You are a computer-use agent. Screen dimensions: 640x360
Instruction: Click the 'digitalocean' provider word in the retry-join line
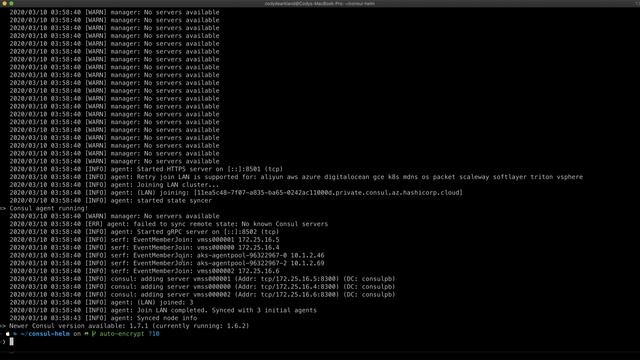tap(347, 177)
